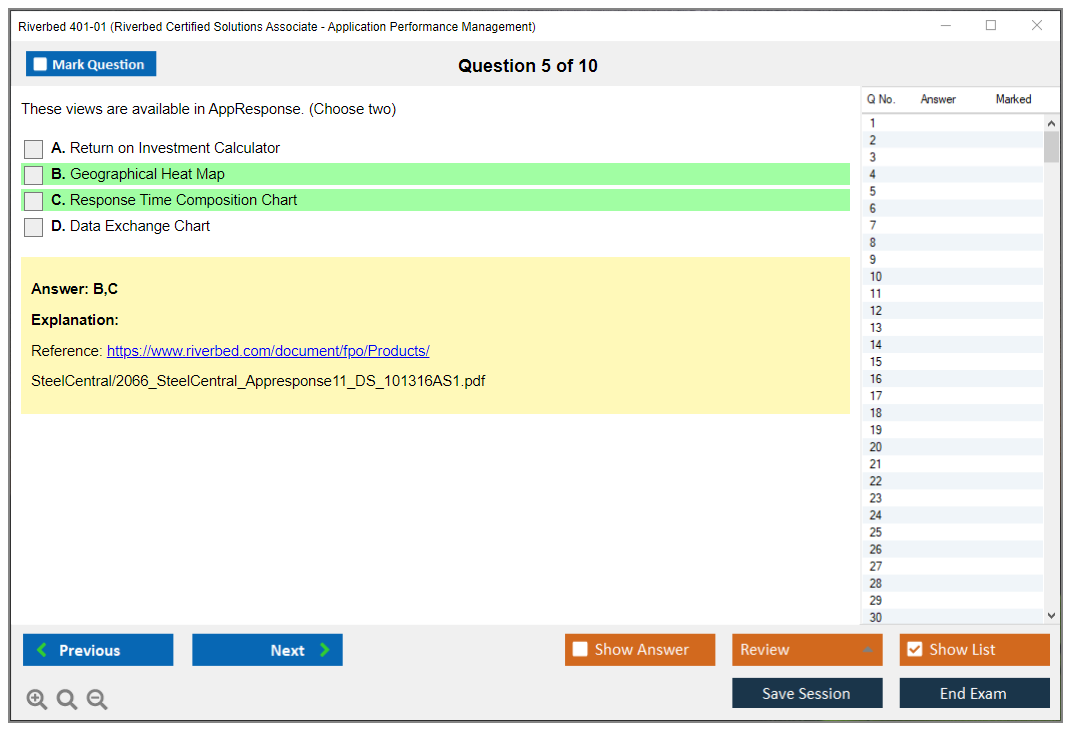The image size is (1075, 735).
Task: Select question 10 in the list
Action: pos(876,277)
